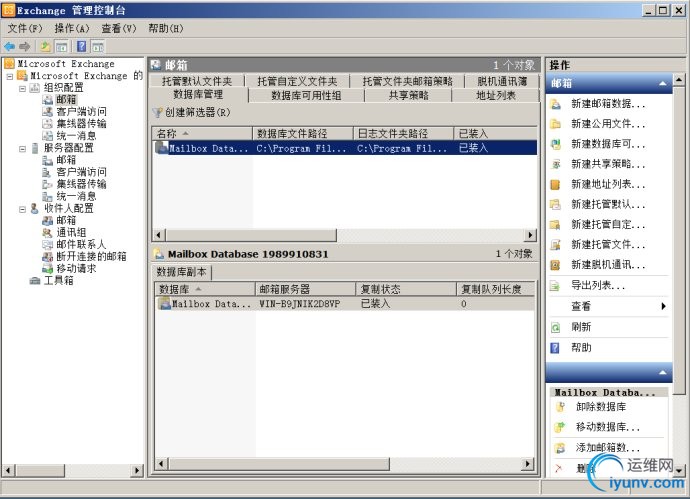
Task: Click the 工具箱 toolbox tree icon
Action: point(35,281)
